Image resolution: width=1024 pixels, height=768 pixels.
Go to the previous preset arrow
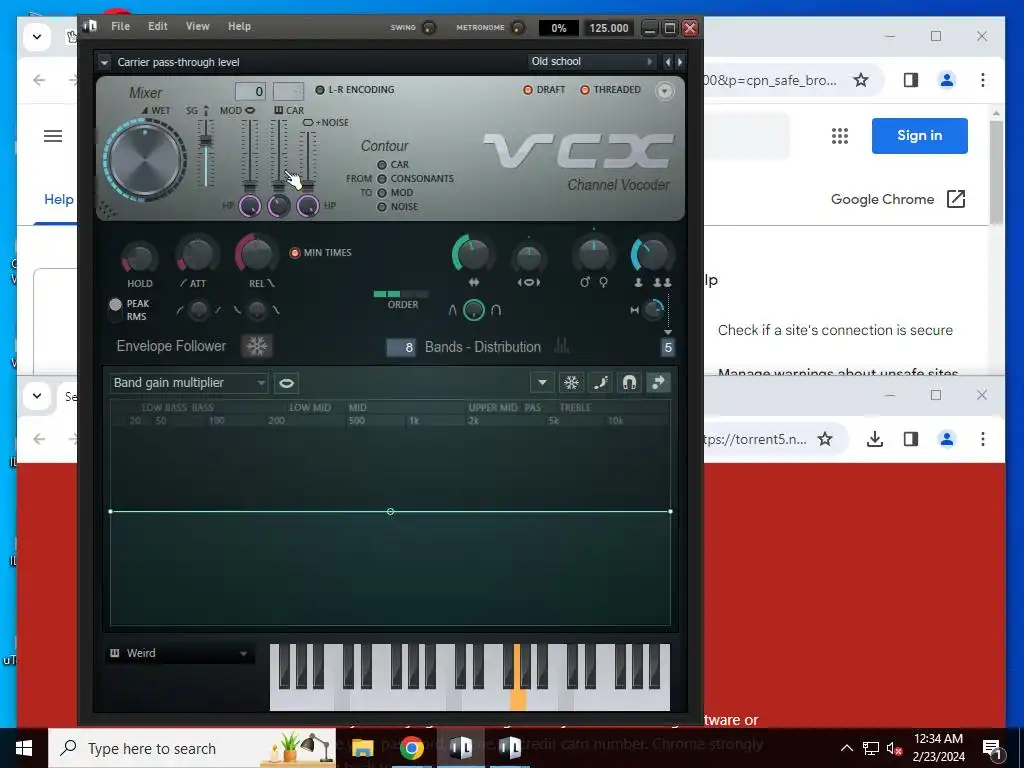pos(667,62)
